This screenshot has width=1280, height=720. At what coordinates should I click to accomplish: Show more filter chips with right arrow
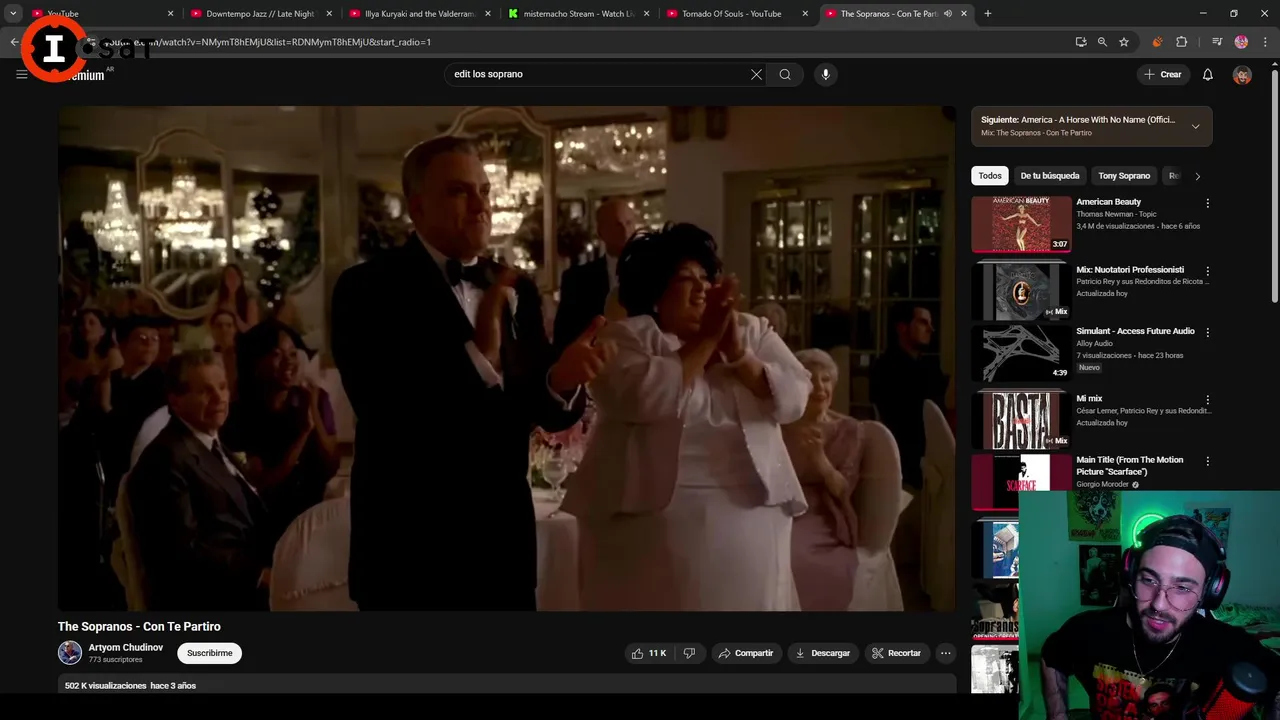tap(1197, 176)
